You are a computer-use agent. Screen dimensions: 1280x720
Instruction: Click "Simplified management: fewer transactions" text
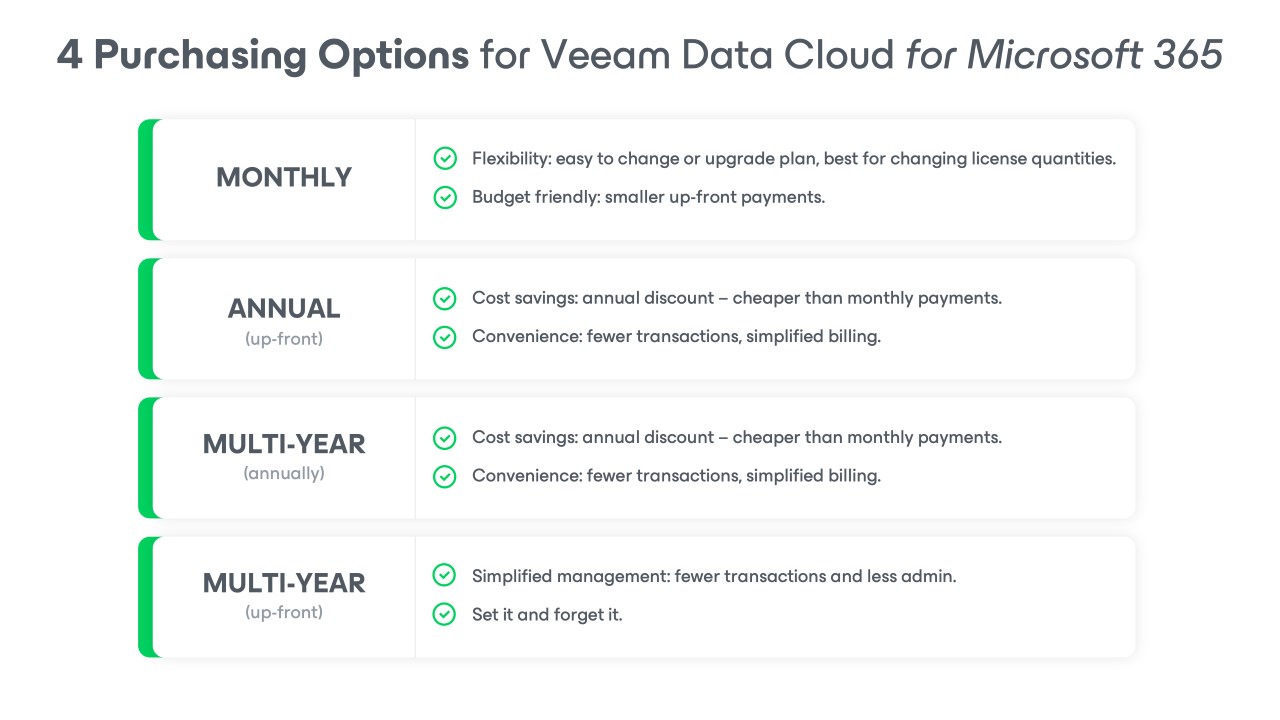click(714, 576)
